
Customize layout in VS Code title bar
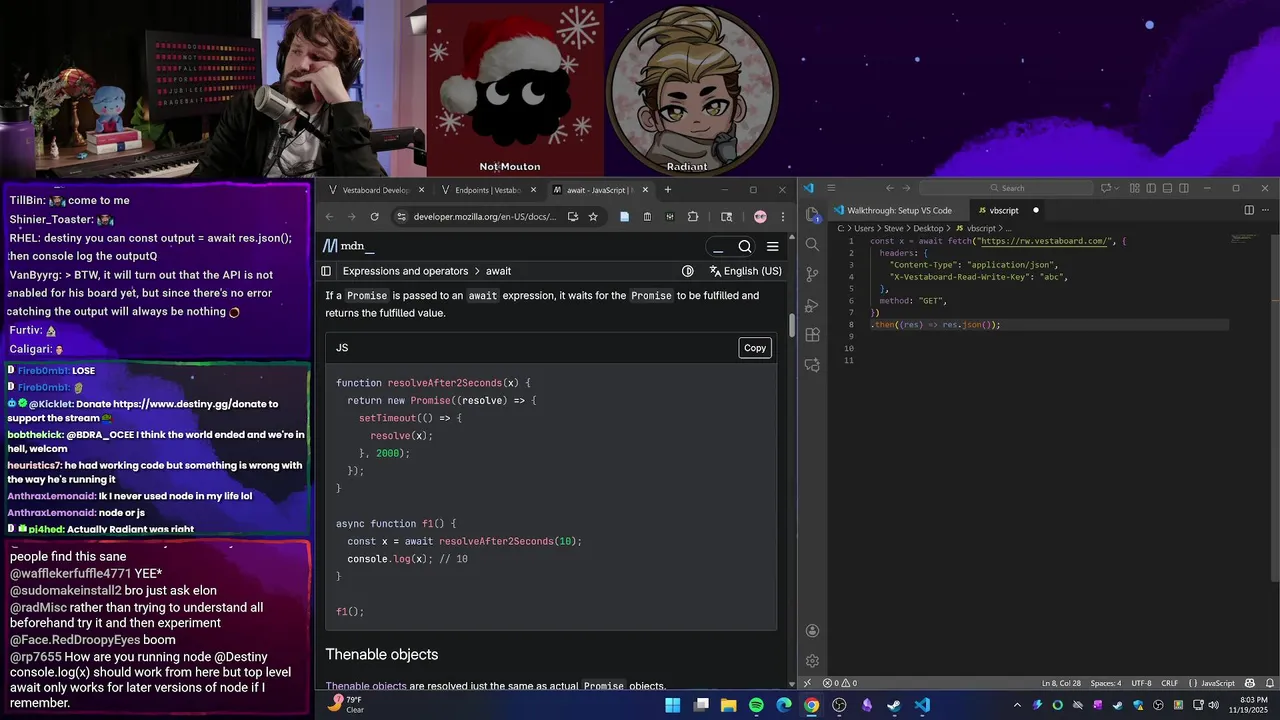point(1135,188)
